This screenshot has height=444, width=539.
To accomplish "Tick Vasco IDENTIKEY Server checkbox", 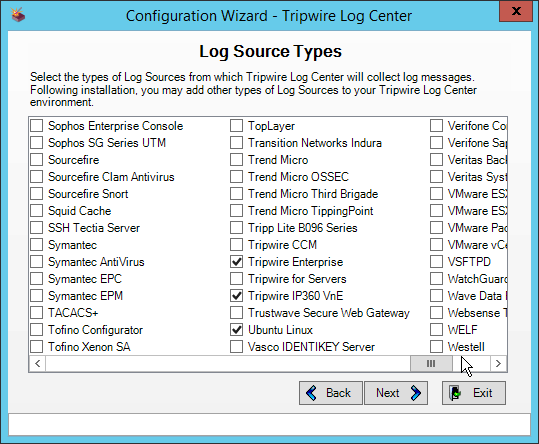I will coord(236,347).
